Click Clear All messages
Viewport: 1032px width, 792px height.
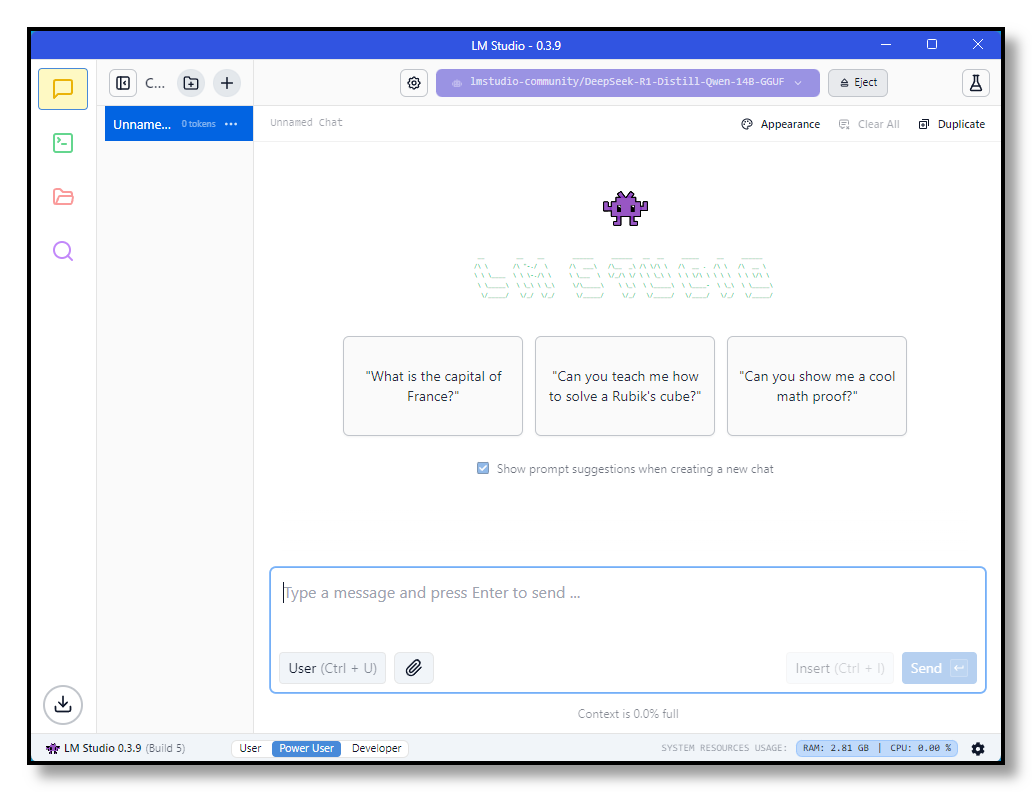(x=869, y=124)
